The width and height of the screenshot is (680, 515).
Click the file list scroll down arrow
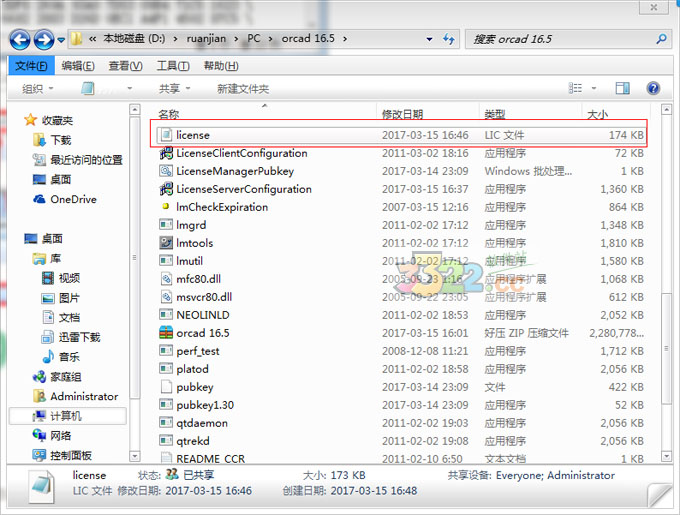666,456
